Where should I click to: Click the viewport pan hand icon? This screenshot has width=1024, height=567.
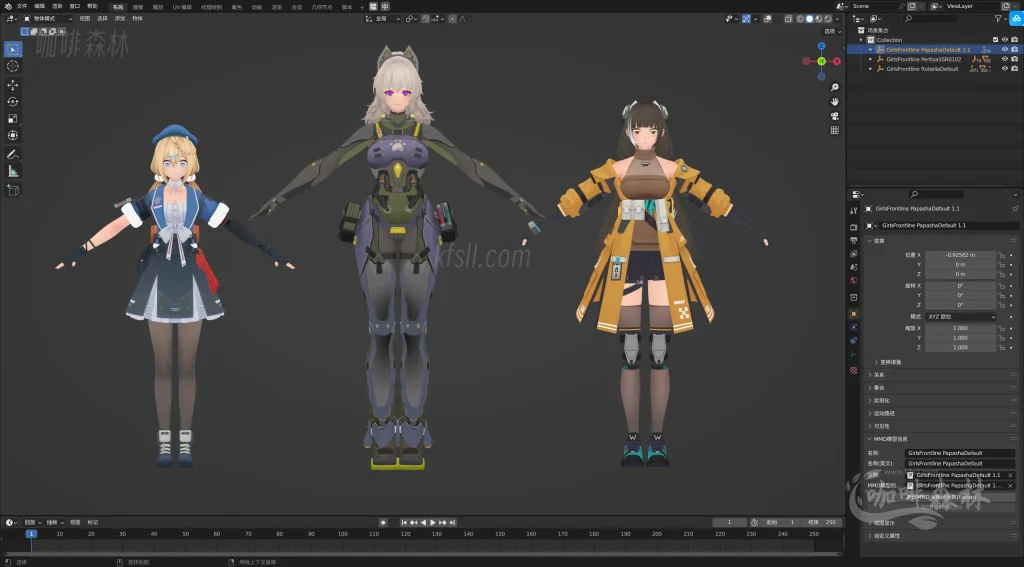tap(835, 101)
